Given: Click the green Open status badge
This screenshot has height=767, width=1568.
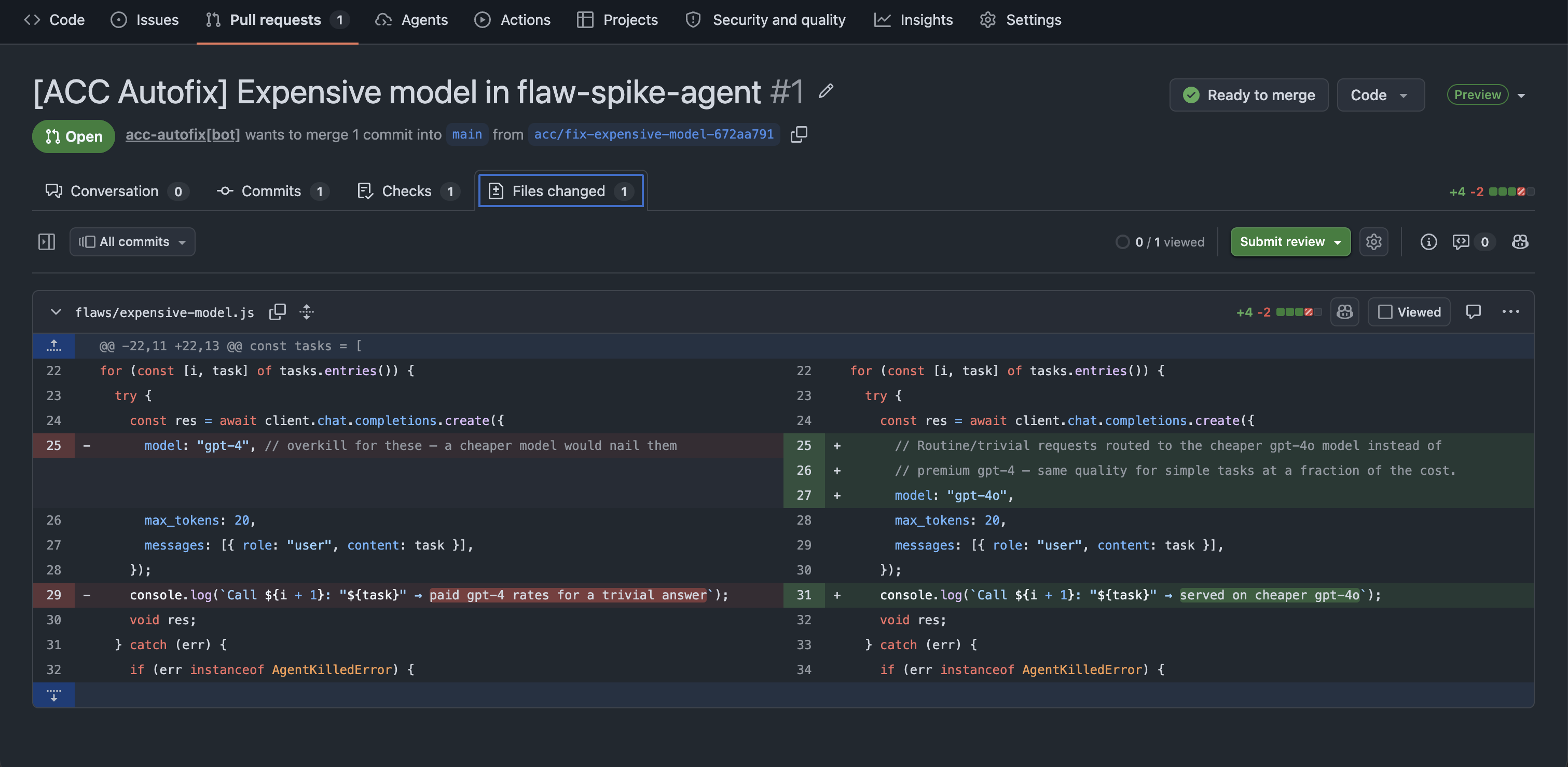Looking at the screenshot, I should point(74,136).
